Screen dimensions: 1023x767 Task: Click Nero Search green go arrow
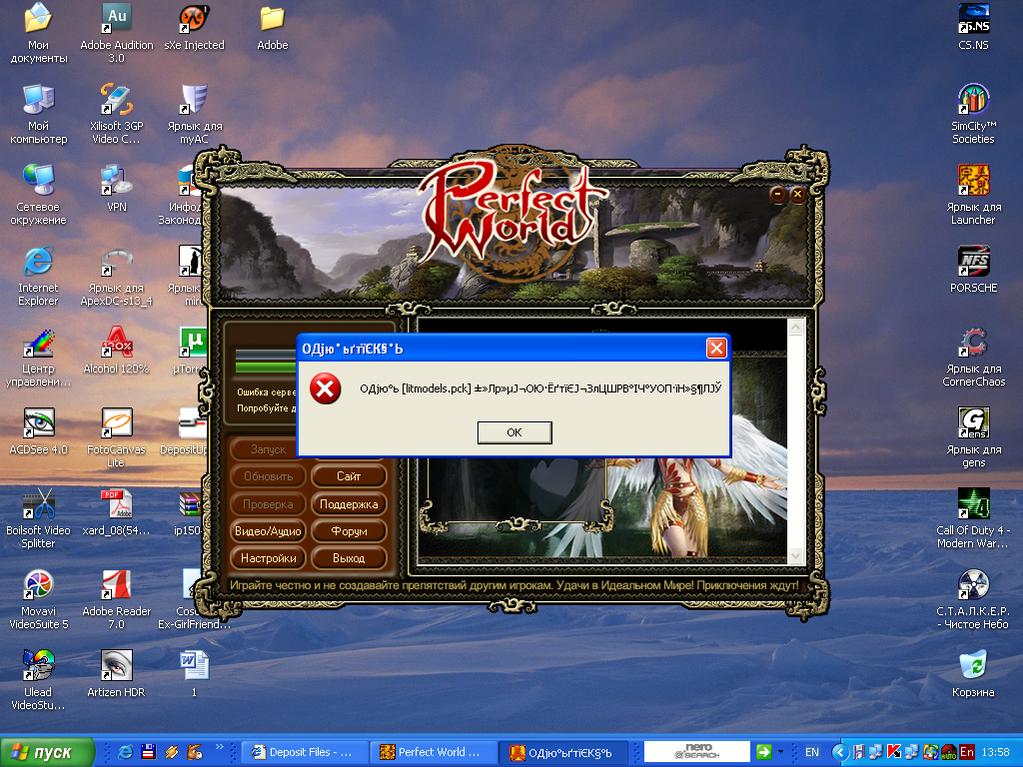[x=764, y=752]
